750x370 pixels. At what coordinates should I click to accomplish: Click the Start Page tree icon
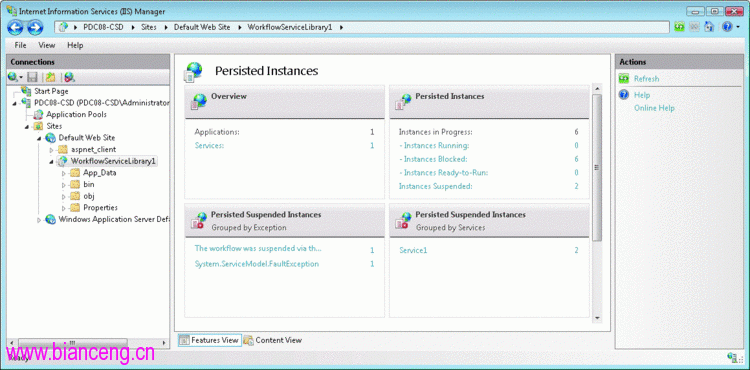click(x=26, y=90)
